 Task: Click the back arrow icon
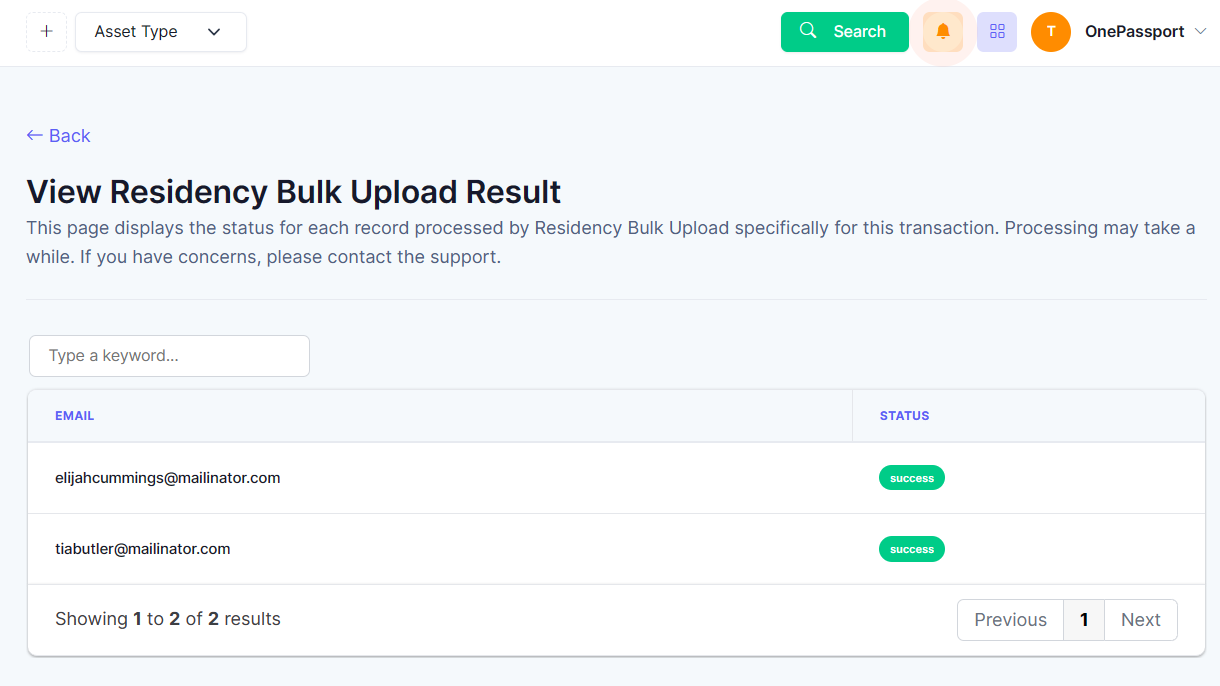[35, 135]
